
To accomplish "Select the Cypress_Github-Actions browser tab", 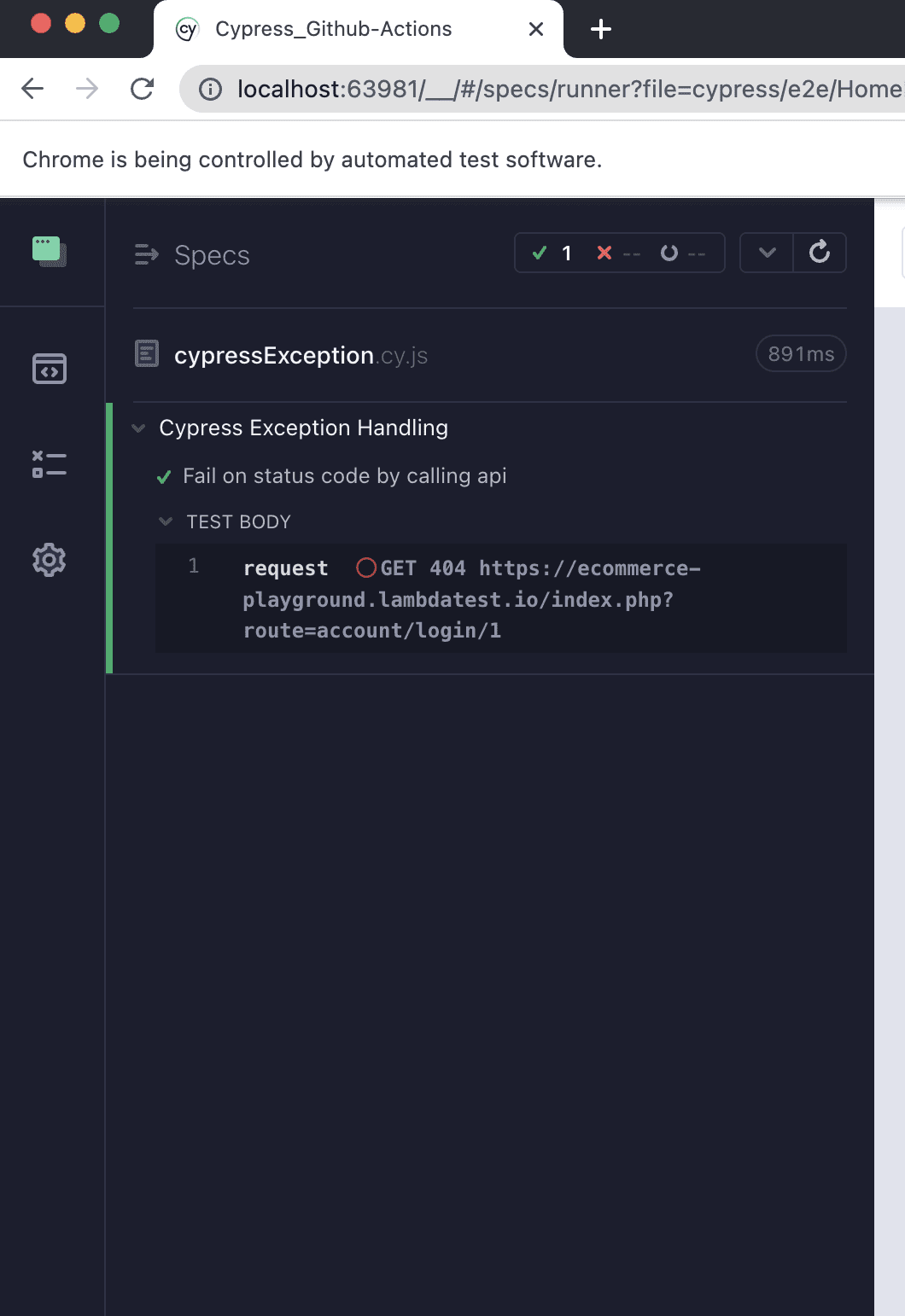I will coord(333,29).
